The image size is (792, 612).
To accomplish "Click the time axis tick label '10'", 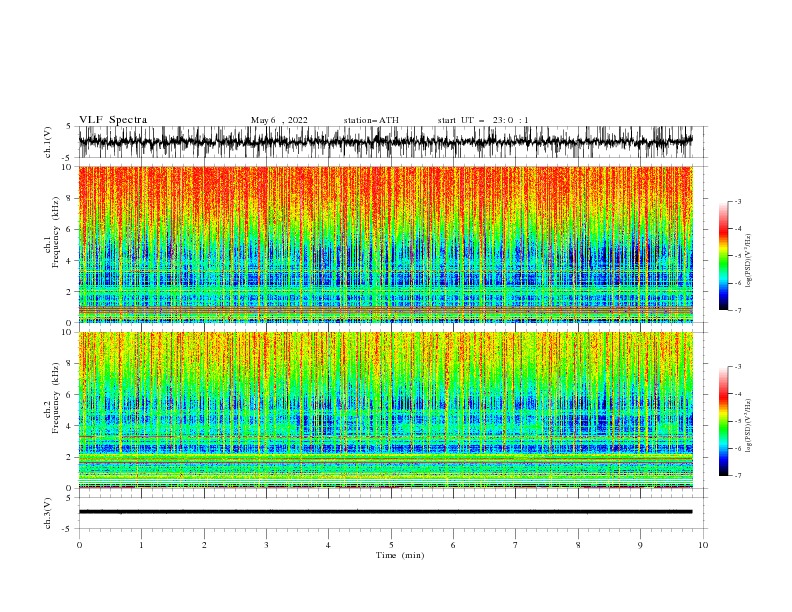I will [x=703, y=545].
